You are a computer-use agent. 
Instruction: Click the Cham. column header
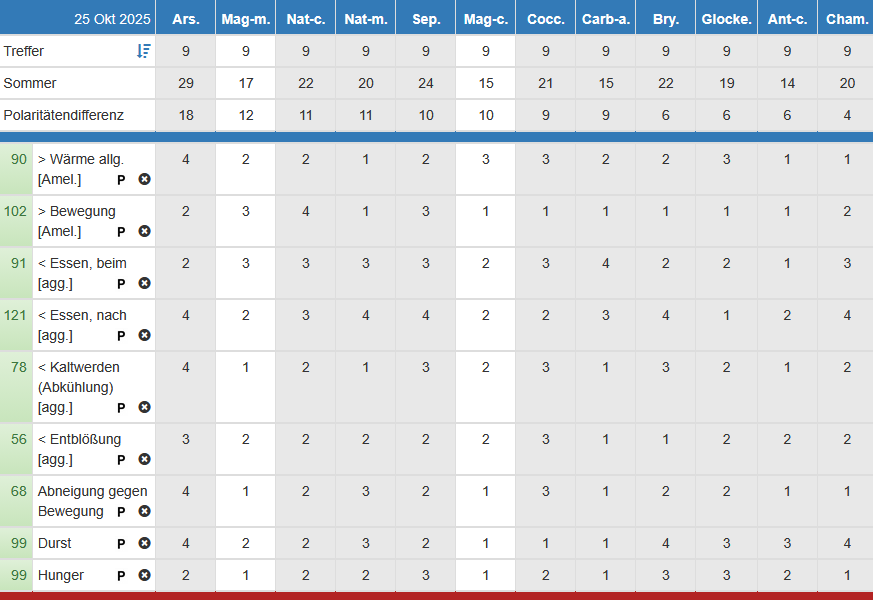pyautogui.click(x=847, y=19)
